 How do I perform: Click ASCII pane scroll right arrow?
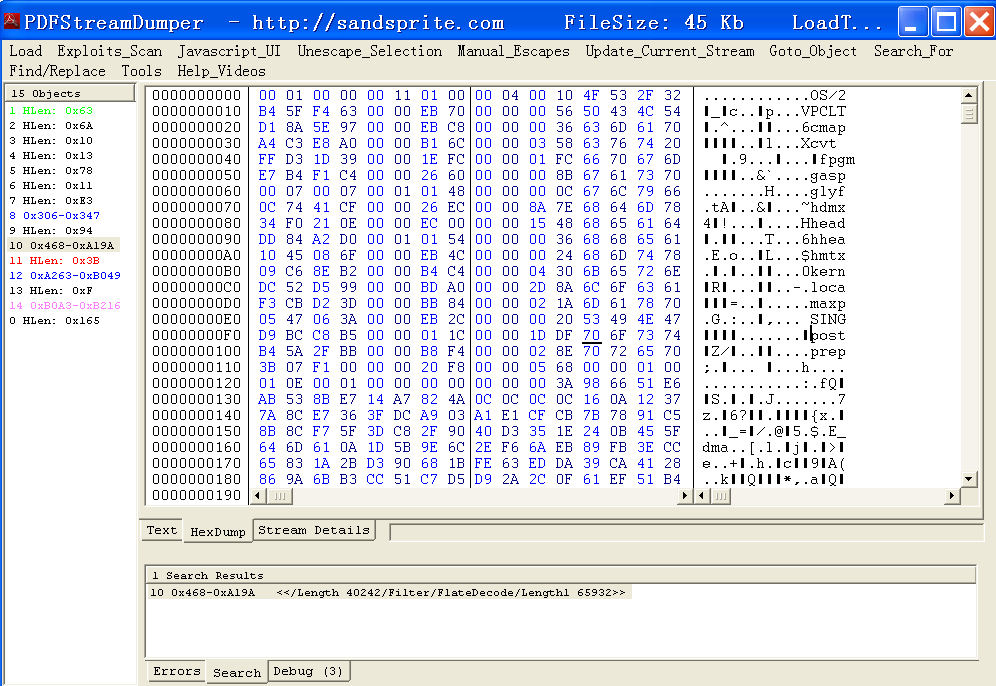[x=951, y=495]
